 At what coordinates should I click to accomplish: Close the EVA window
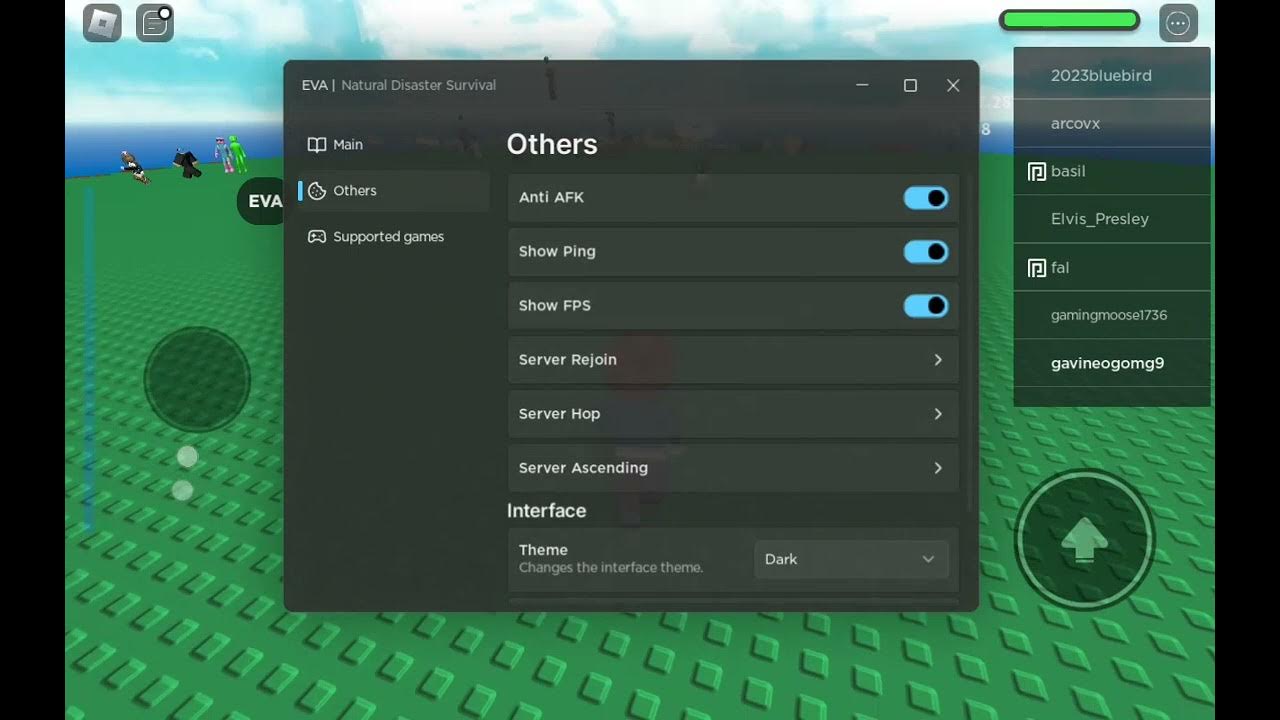(953, 86)
